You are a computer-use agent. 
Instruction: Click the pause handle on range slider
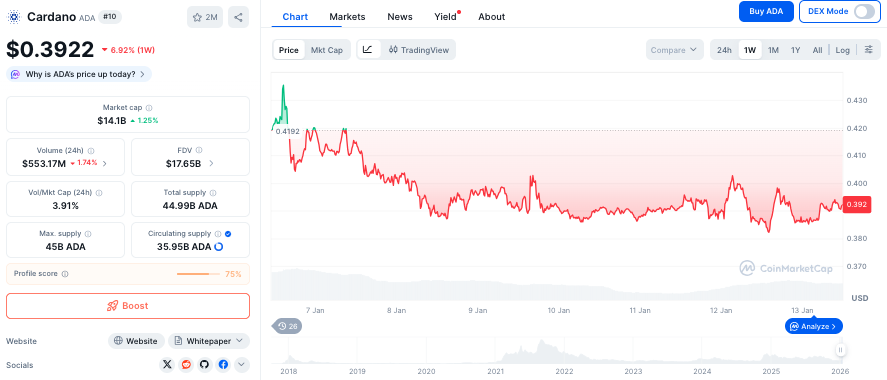pyautogui.click(x=841, y=350)
